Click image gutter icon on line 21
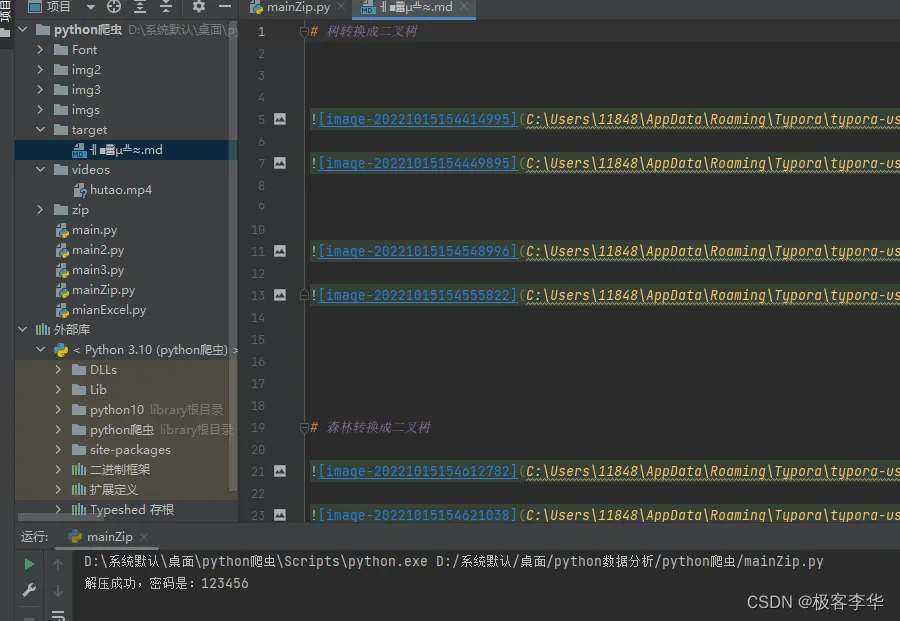Viewport: 900px width, 621px height. tap(280, 471)
